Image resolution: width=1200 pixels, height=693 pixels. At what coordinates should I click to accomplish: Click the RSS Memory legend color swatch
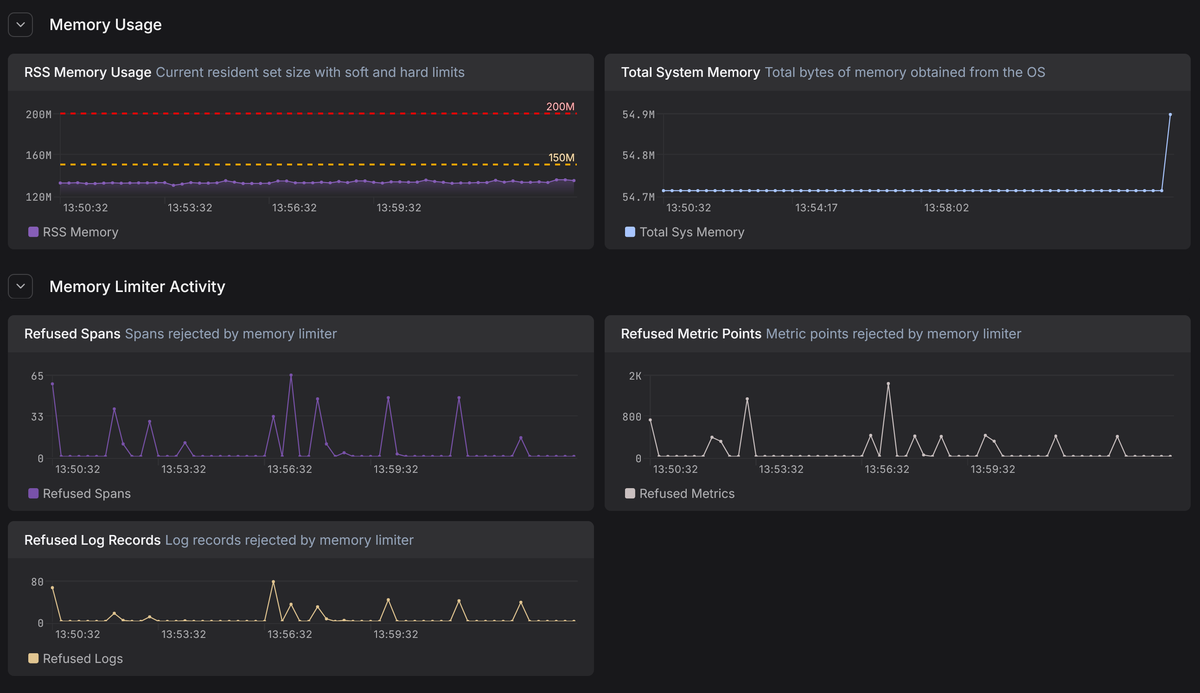click(x=33, y=232)
